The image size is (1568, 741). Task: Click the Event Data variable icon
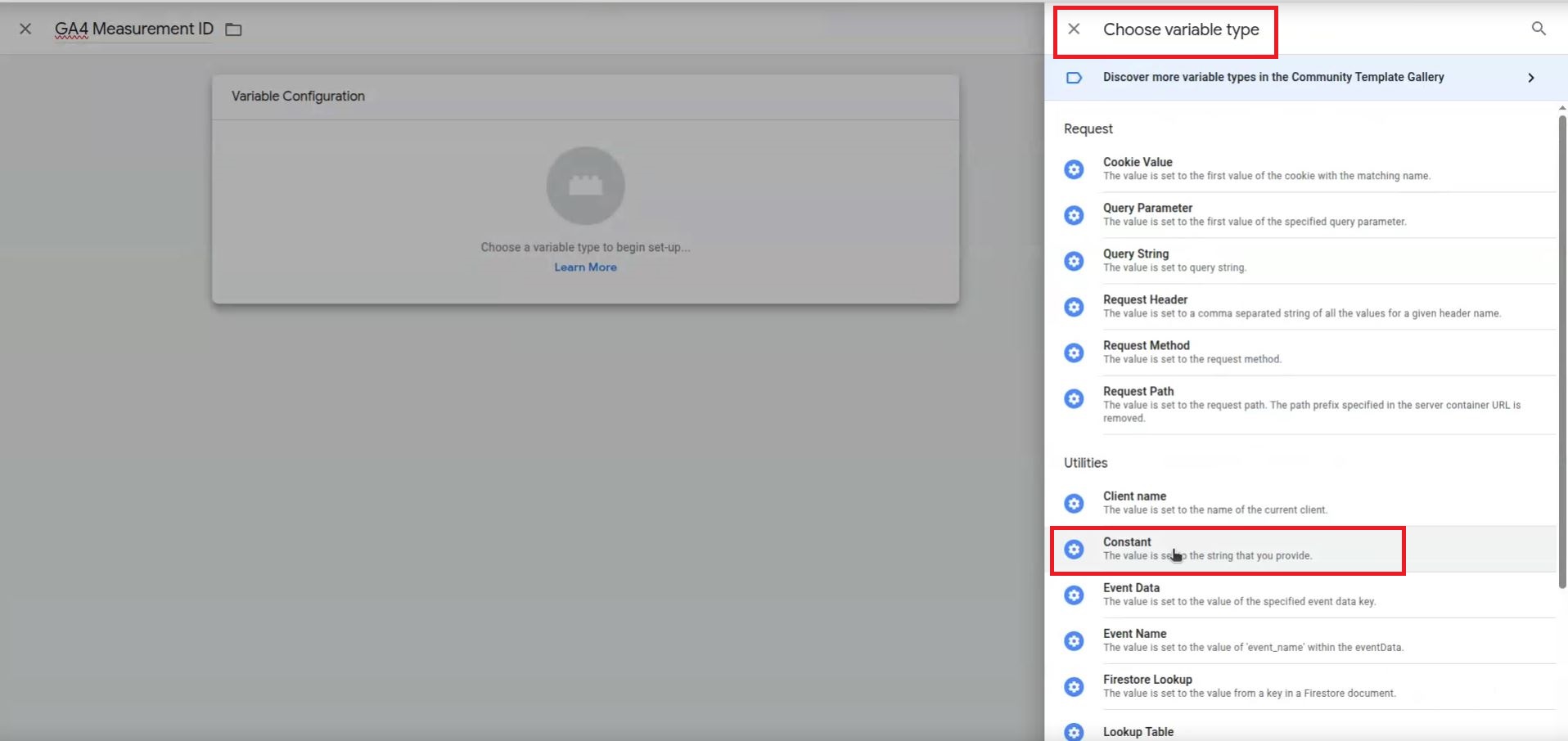coord(1074,595)
